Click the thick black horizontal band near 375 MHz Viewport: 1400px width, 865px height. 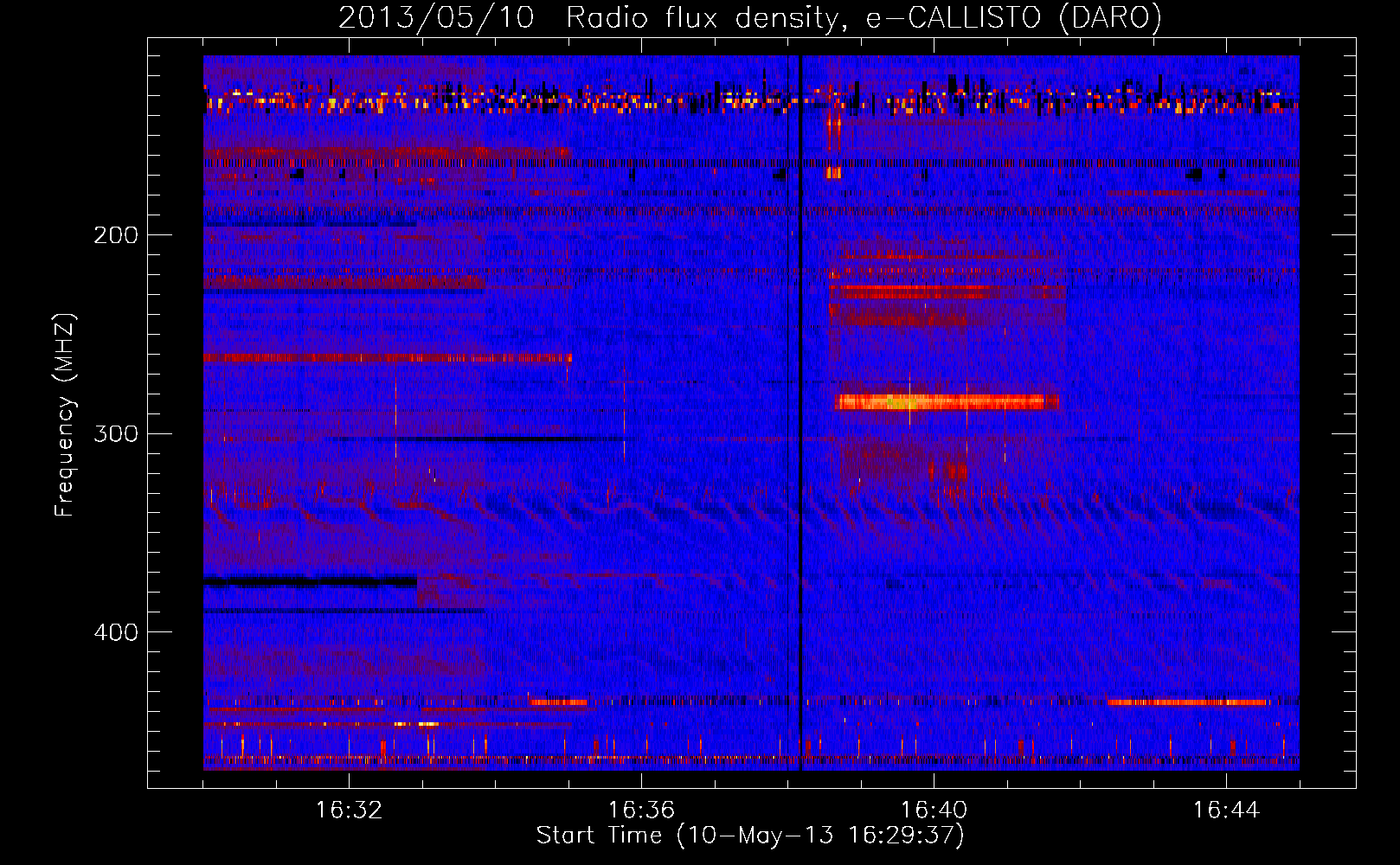tap(311, 582)
